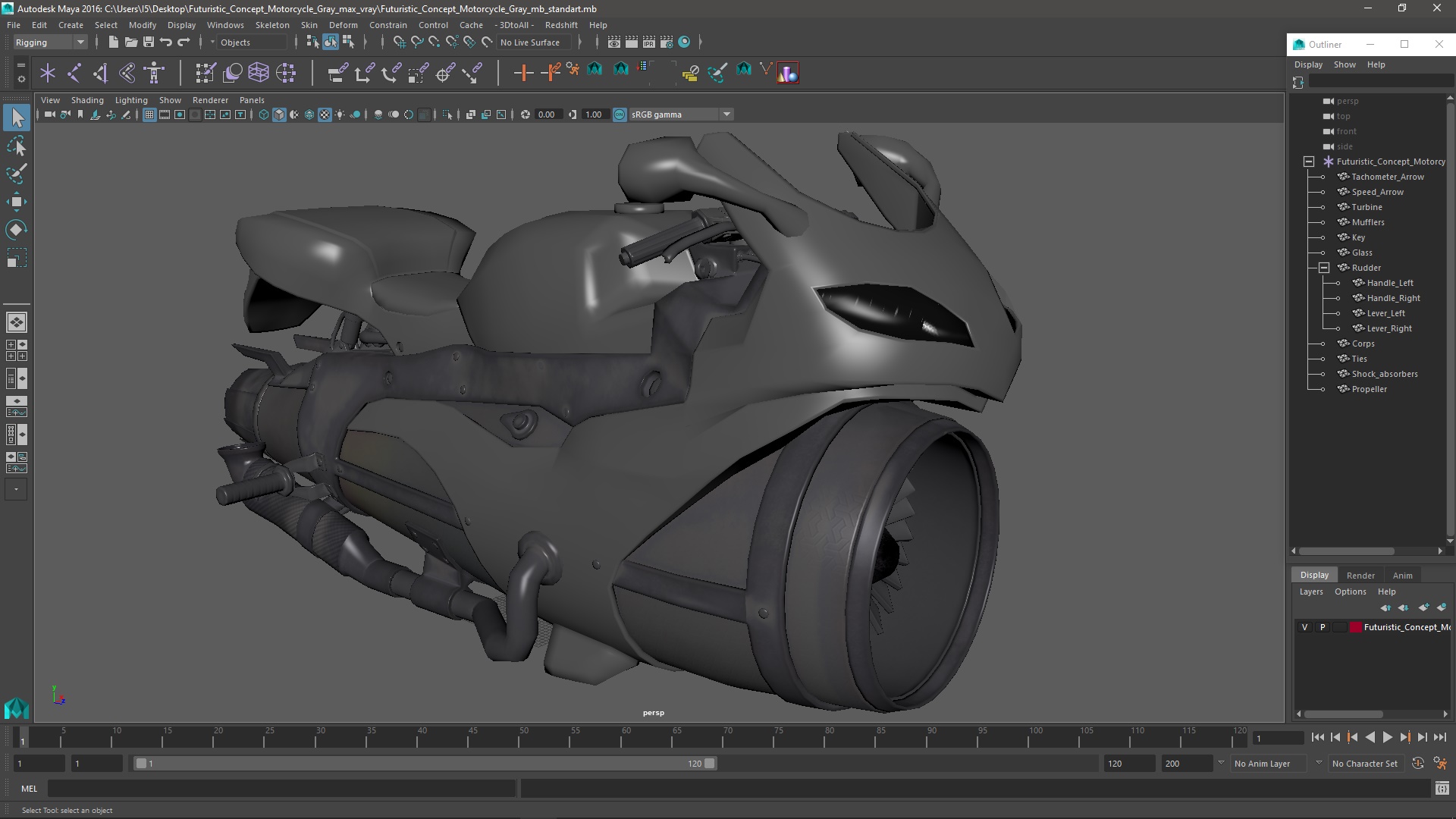Viewport: 1456px width, 819px height.
Task: Click the Paint Selection tool
Action: click(x=16, y=174)
